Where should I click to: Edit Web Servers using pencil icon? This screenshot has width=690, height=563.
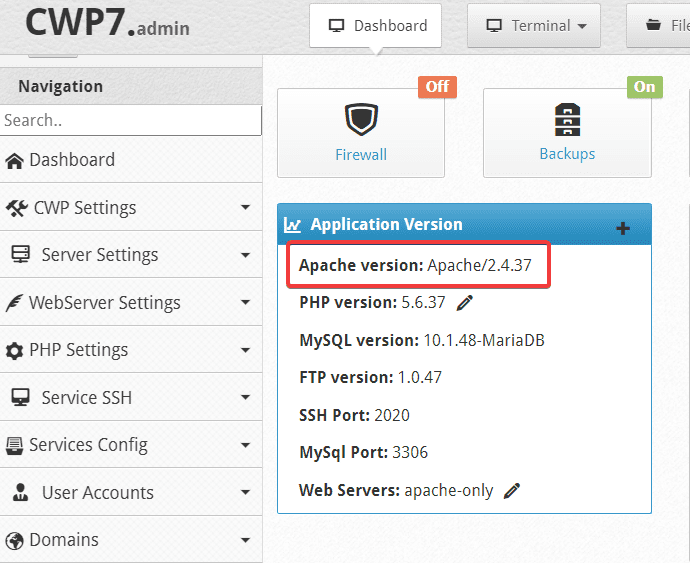tap(512, 491)
